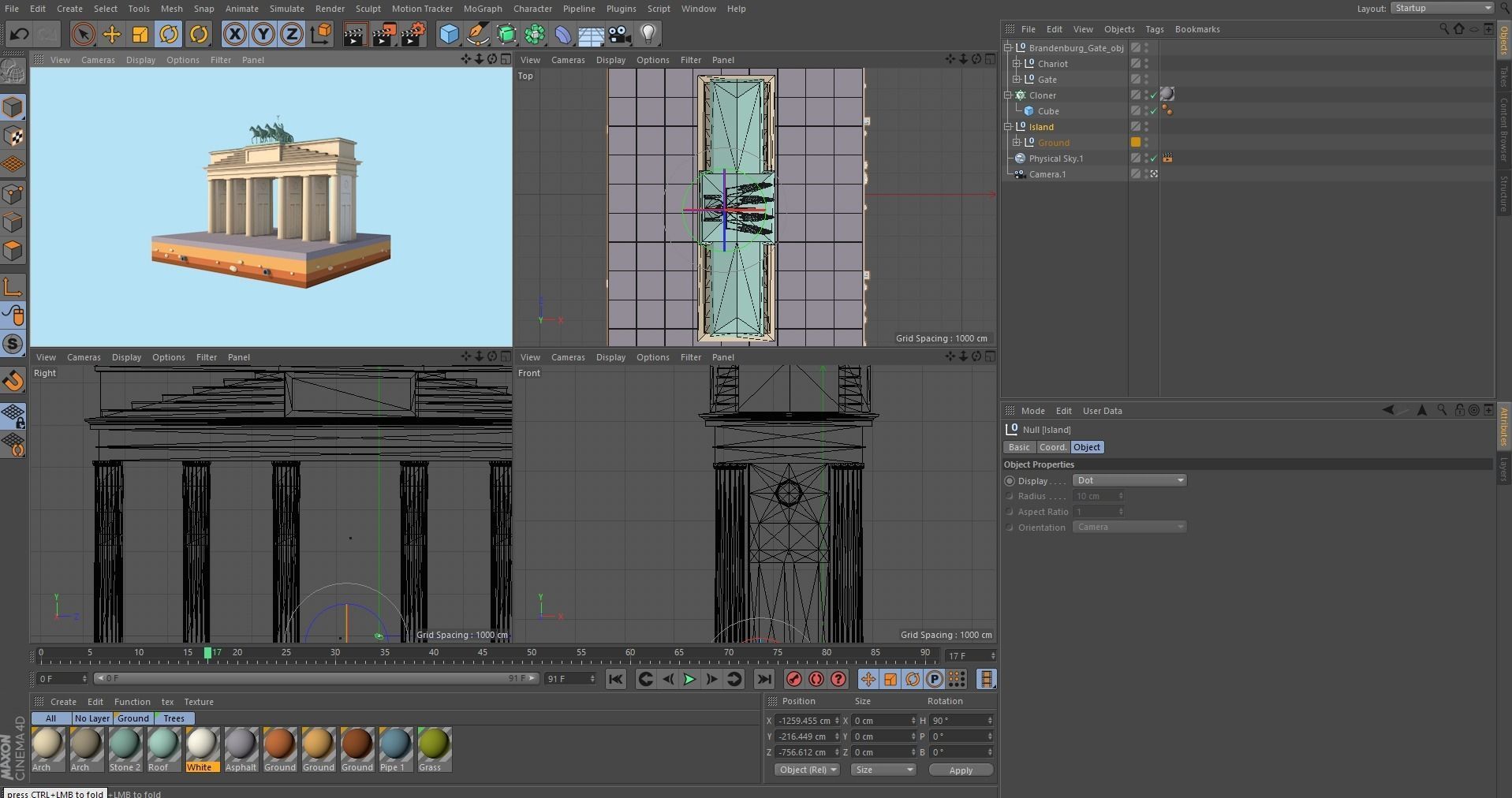1512x798 pixels.
Task: Filter materials by No Layer
Action: 91,718
